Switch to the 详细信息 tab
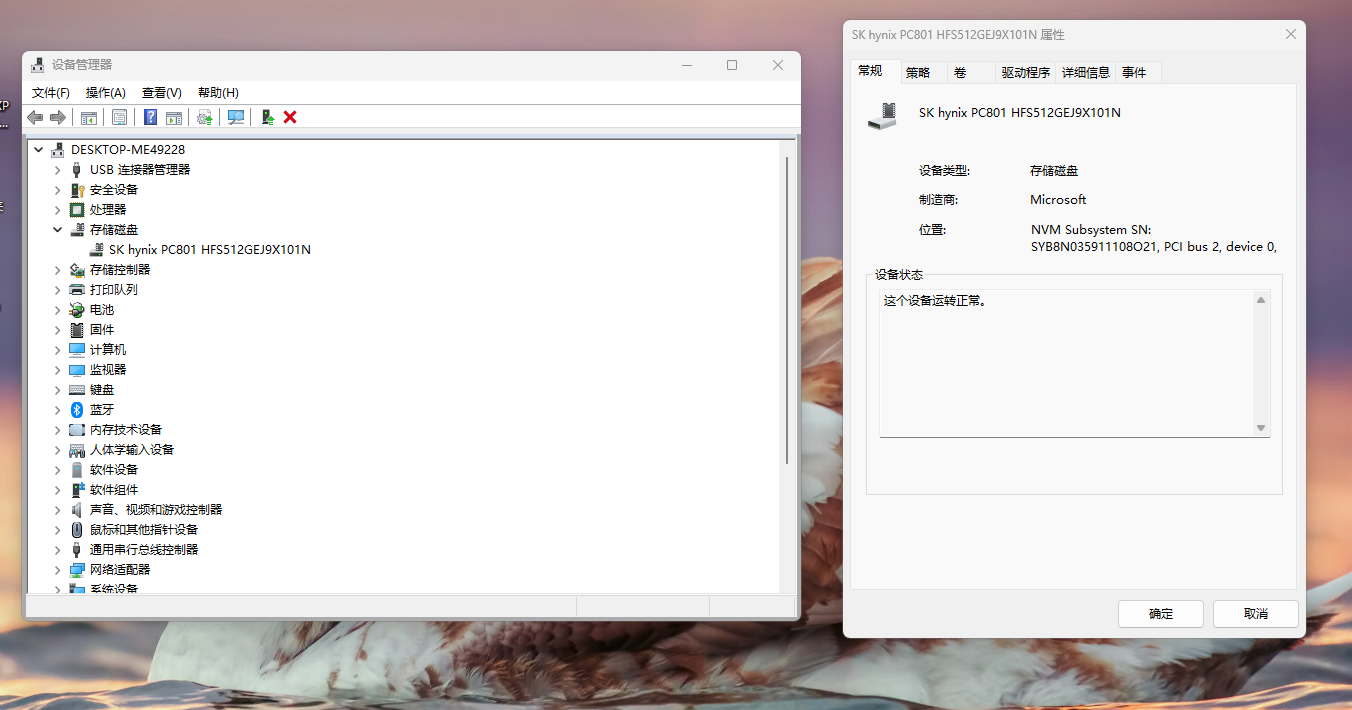Image resolution: width=1352 pixels, height=710 pixels. (x=1085, y=71)
